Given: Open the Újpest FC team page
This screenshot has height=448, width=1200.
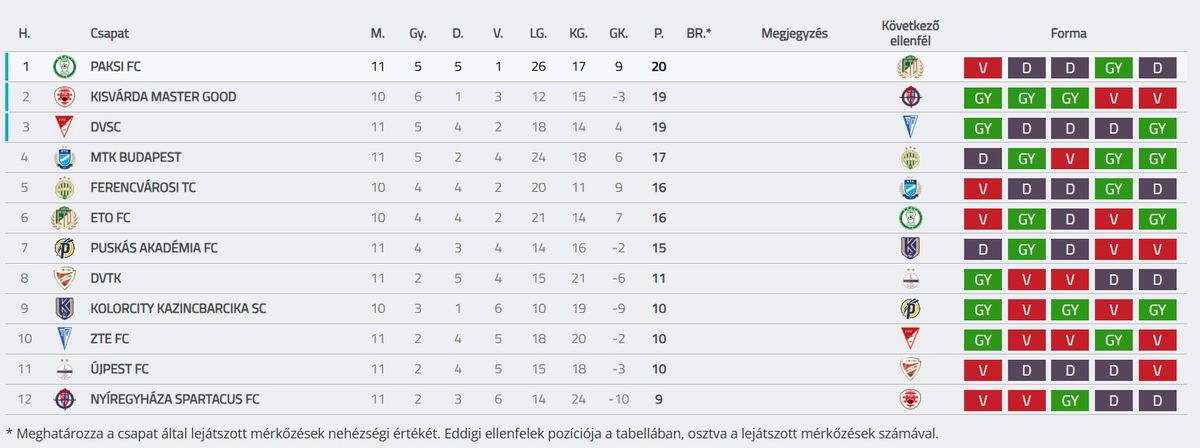Looking at the screenshot, I should (119, 369).
